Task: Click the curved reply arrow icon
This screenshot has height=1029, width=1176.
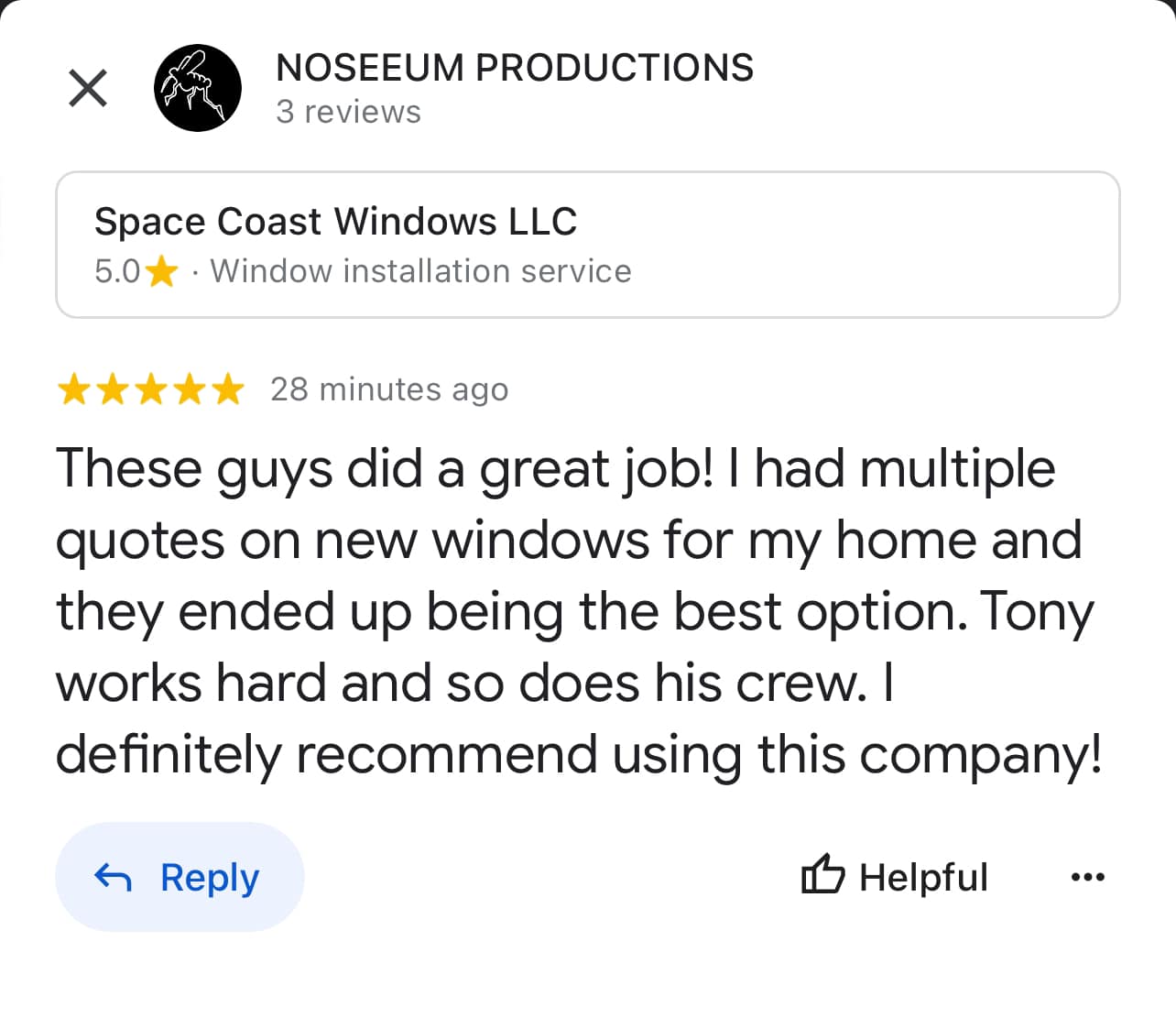Action: point(114,878)
